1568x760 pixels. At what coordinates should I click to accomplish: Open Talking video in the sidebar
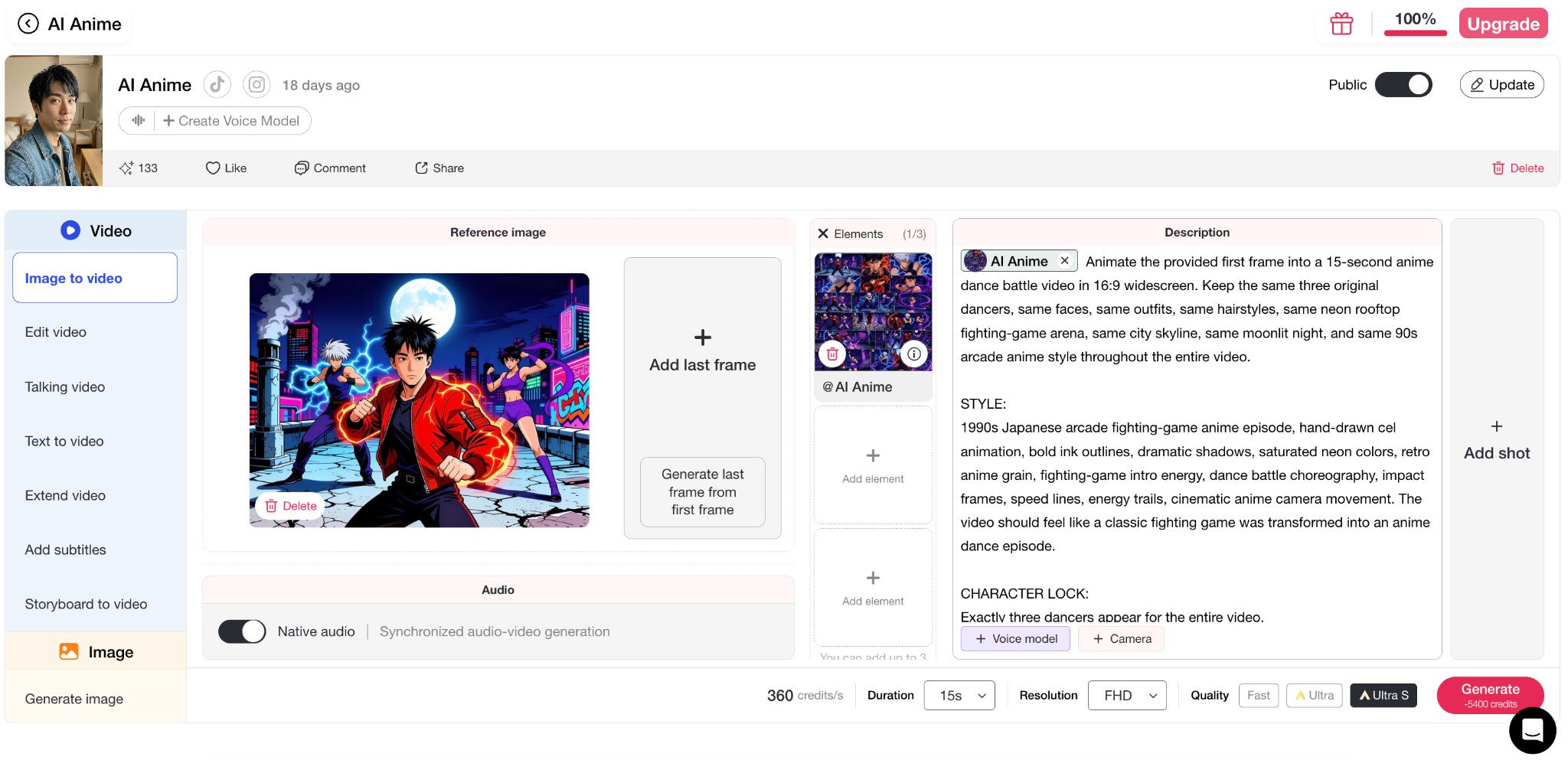(x=65, y=387)
